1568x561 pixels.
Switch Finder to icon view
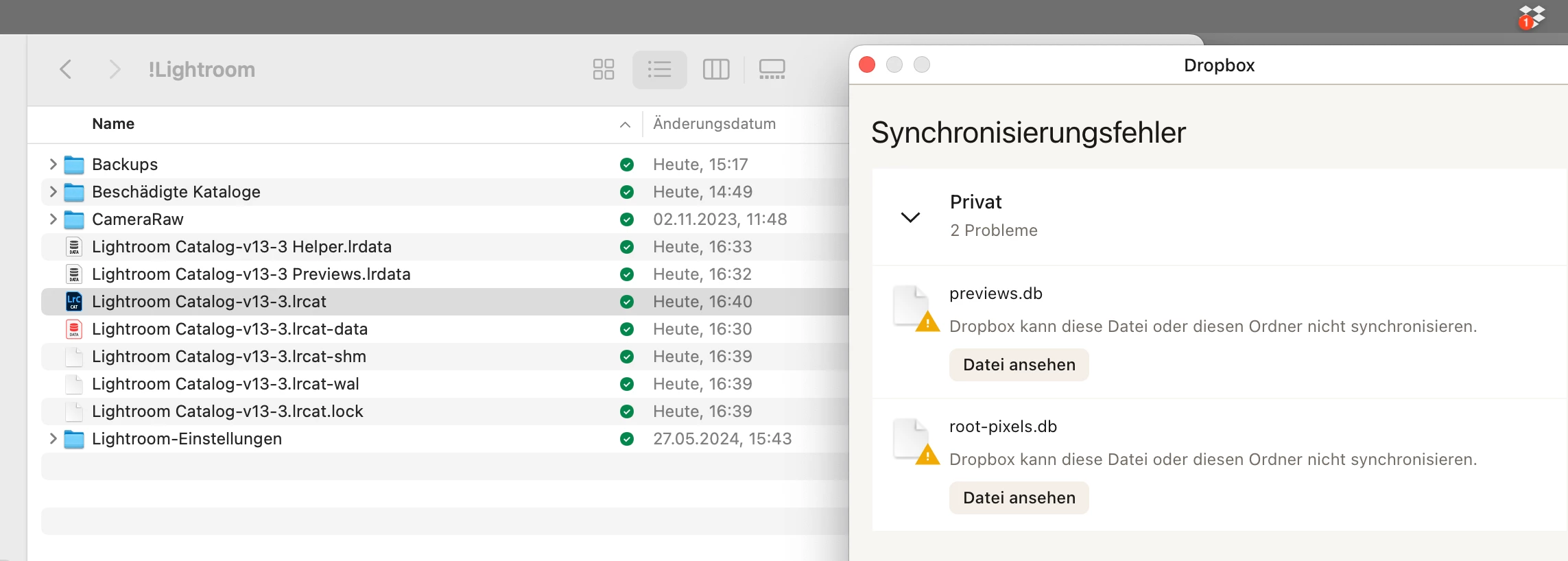pyautogui.click(x=604, y=69)
